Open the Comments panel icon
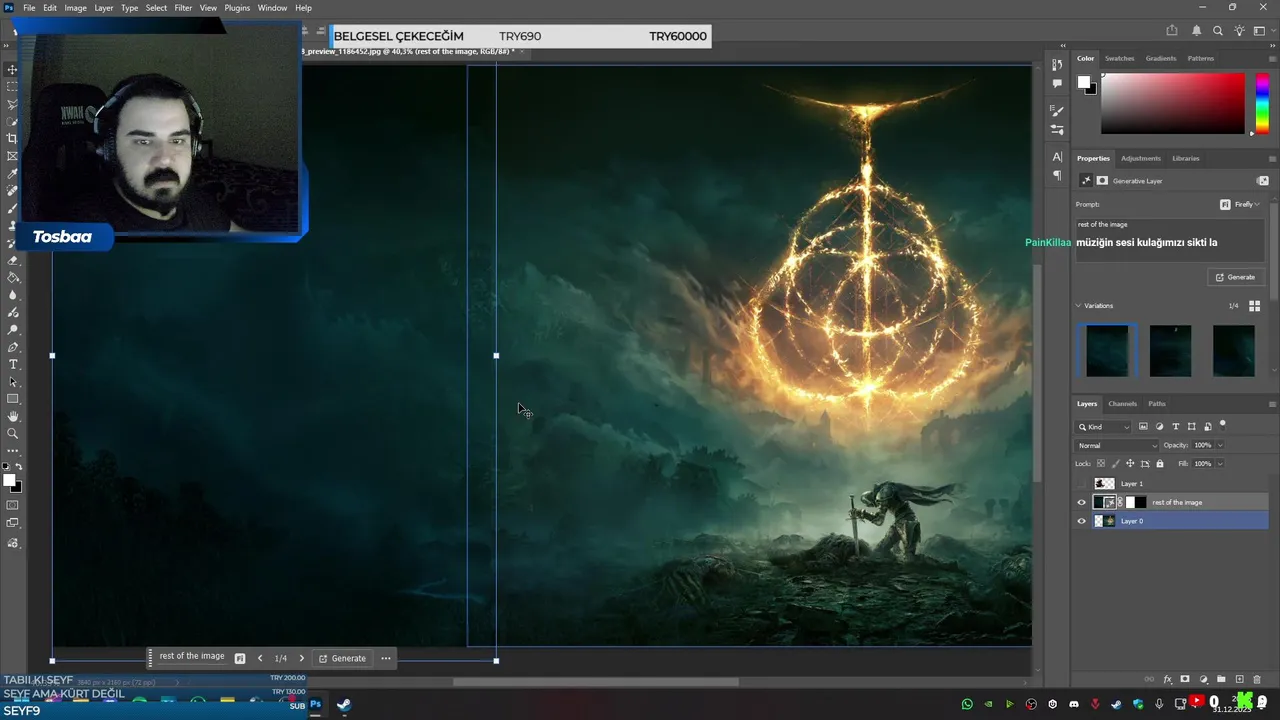The width and height of the screenshot is (1280, 720). click(1057, 84)
